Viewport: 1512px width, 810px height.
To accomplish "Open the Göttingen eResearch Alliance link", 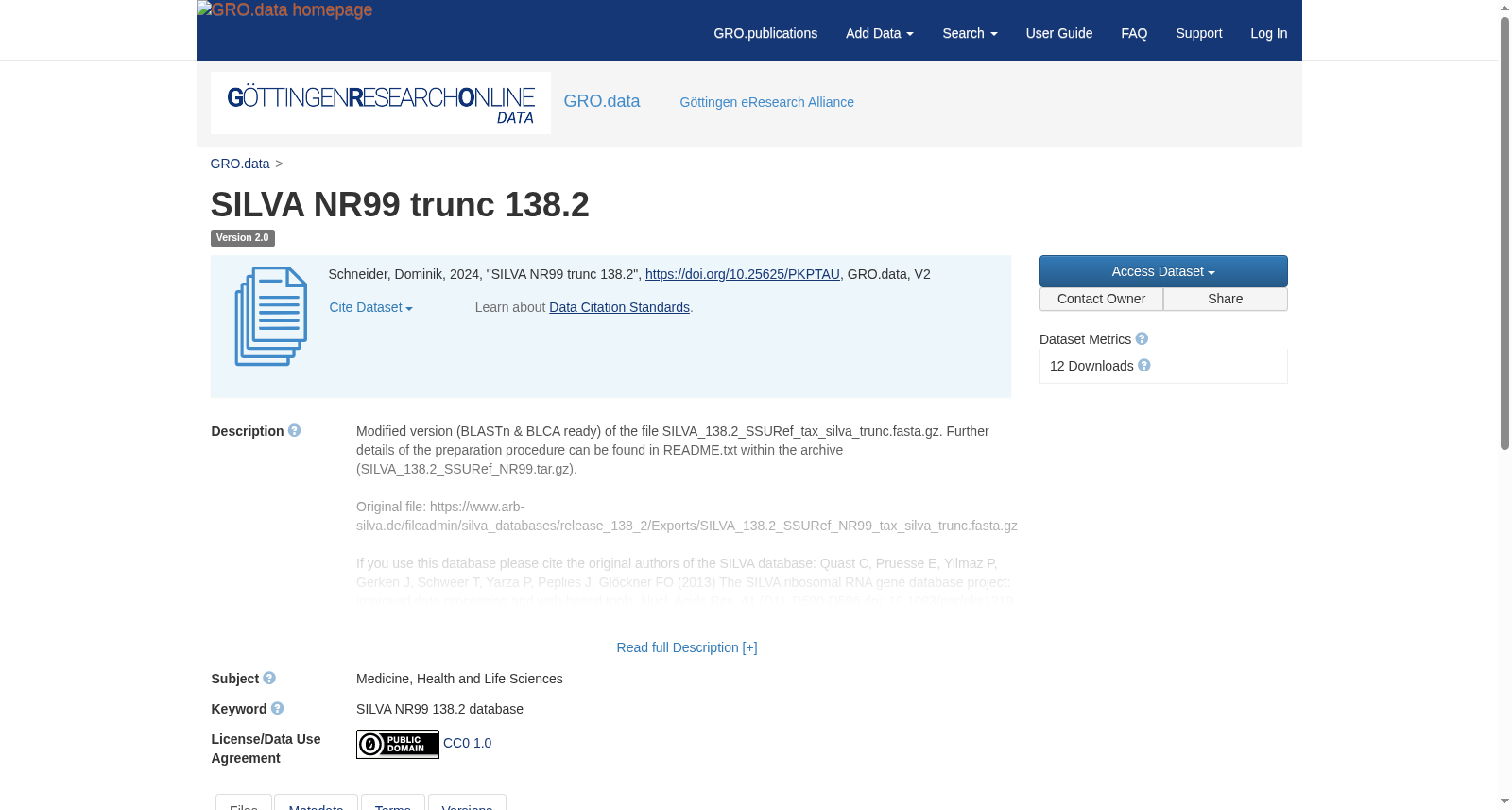I will point(767,102).
